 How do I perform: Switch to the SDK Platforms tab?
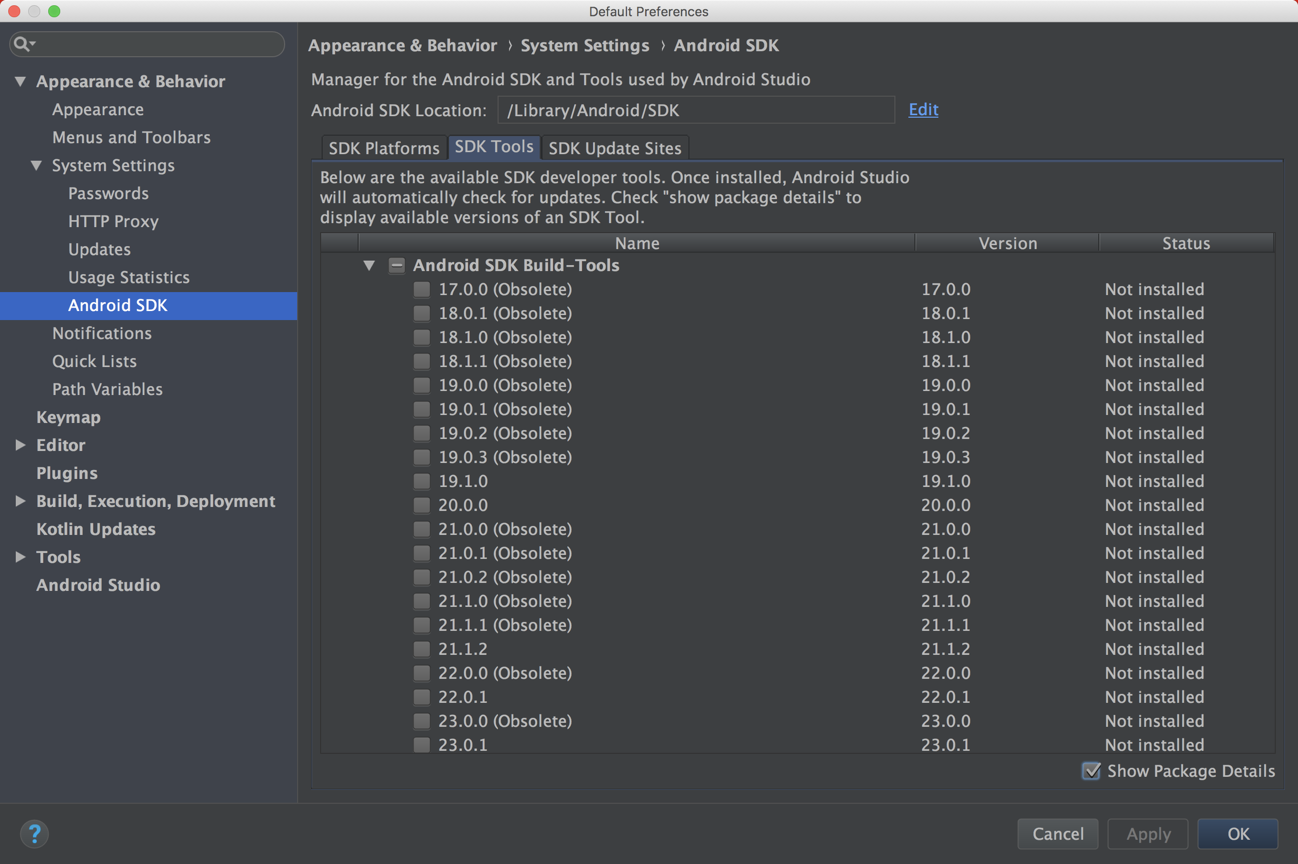384,148
